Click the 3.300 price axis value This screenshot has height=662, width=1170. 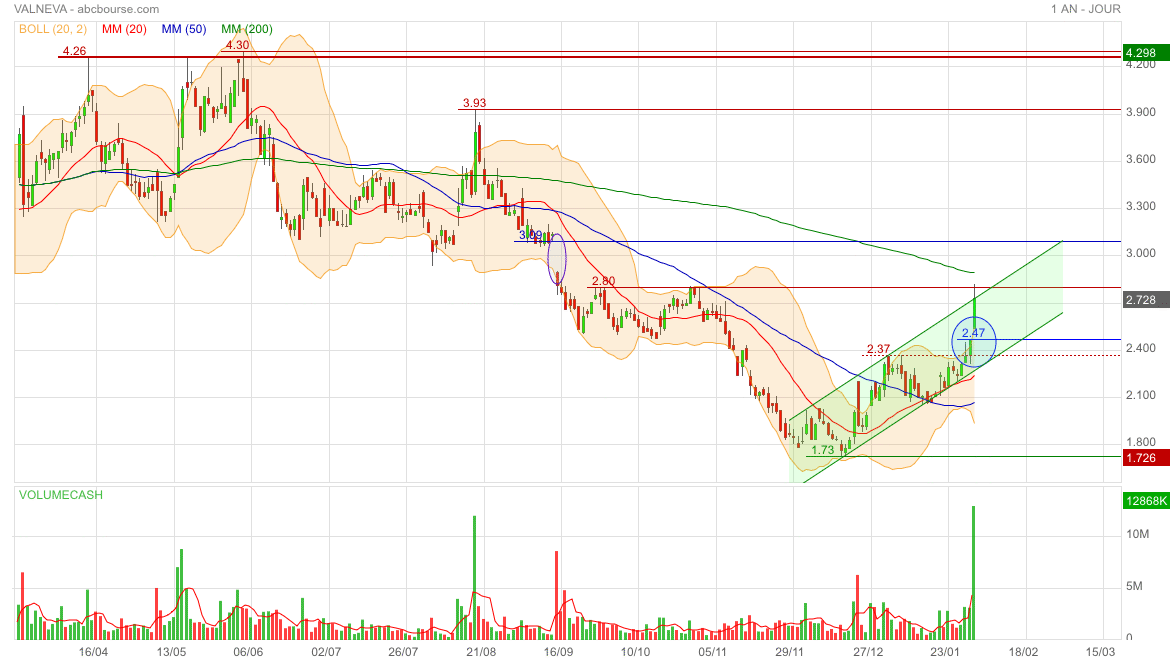[x=1141, y=206]
